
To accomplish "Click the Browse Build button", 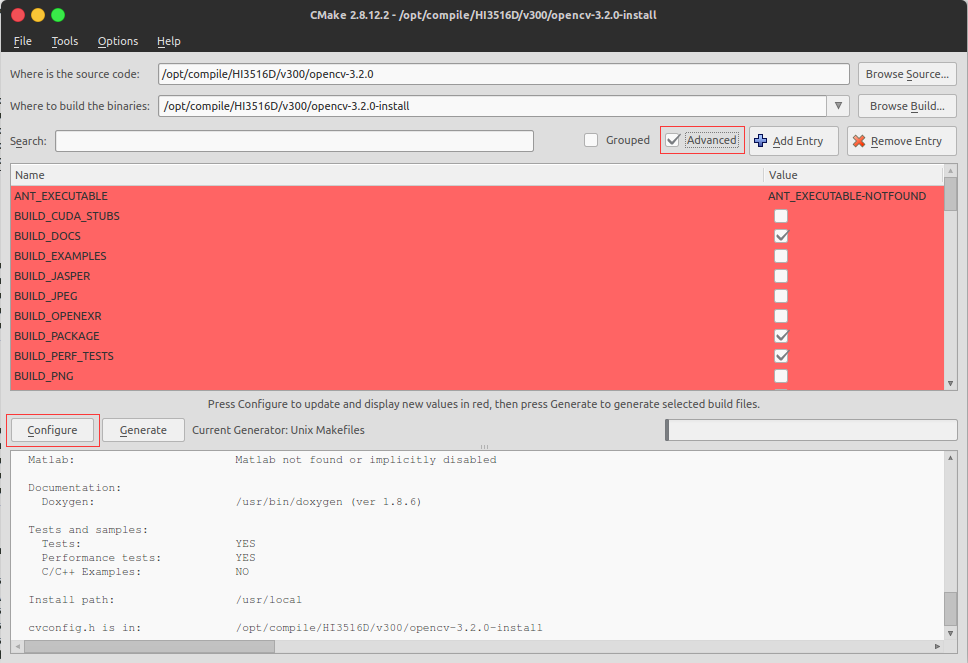I will 907,106.
